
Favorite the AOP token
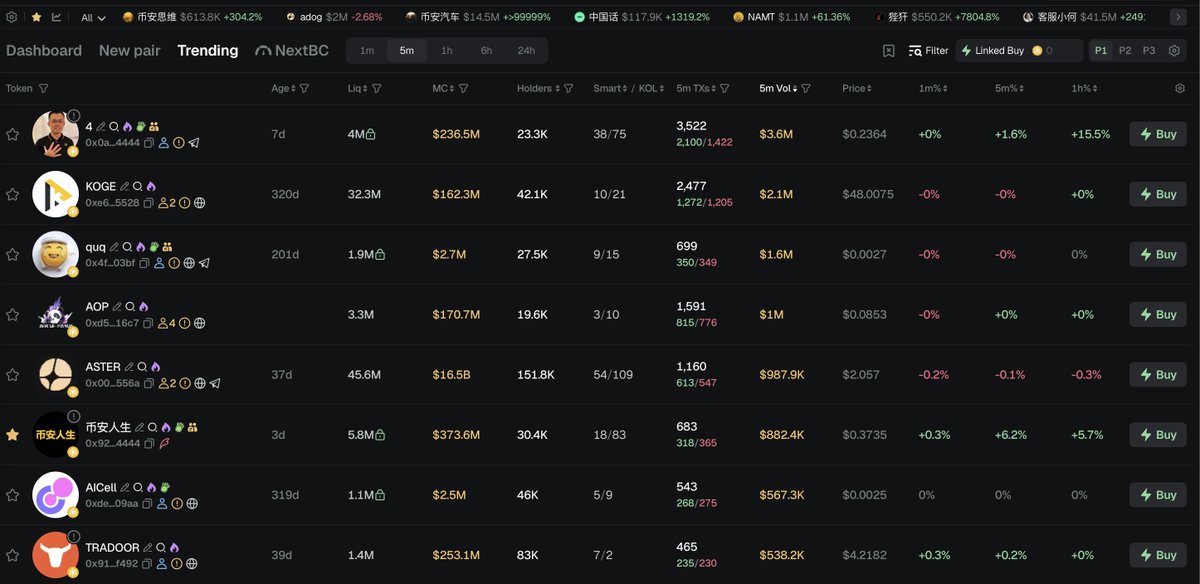pyautogui.click(x=12, y=314)
